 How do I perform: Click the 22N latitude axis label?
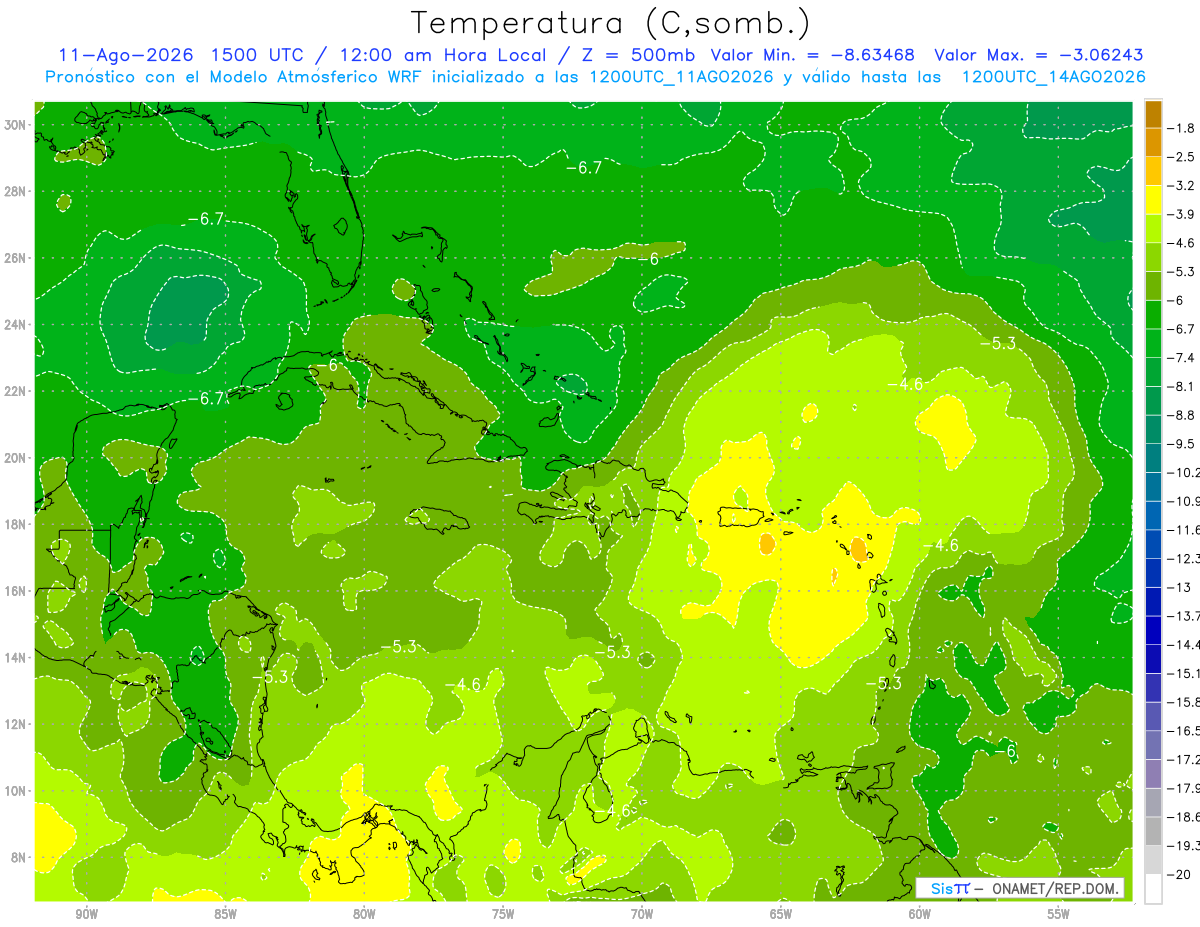pyautogui.click(x=15, y=391)
